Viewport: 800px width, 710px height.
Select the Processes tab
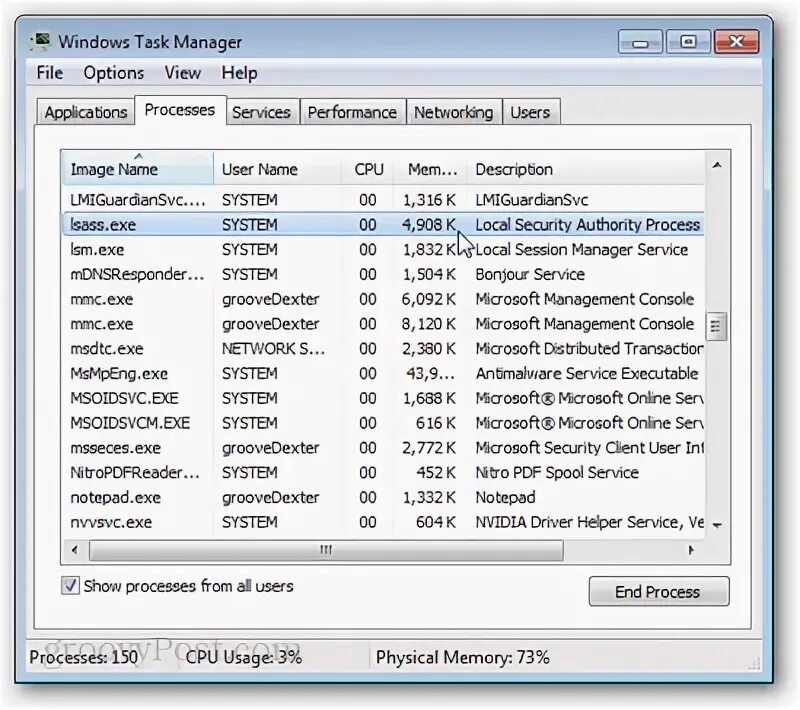click(x=180, y=110)
